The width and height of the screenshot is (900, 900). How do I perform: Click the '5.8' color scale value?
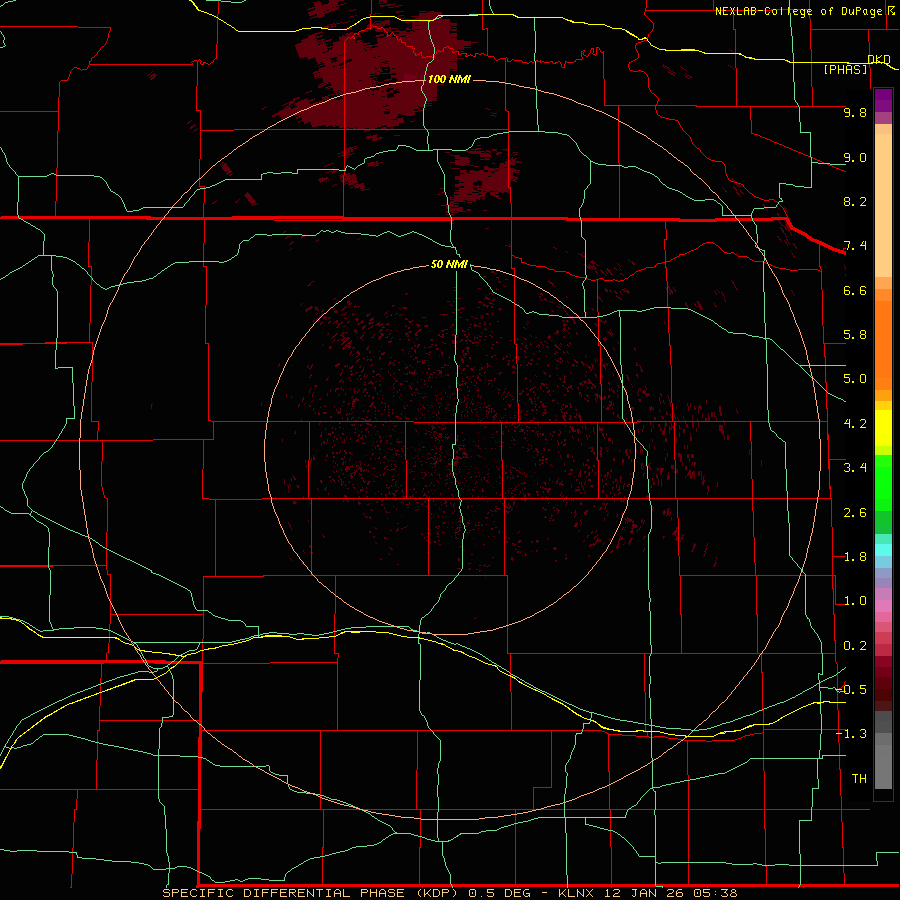(855, 335)
